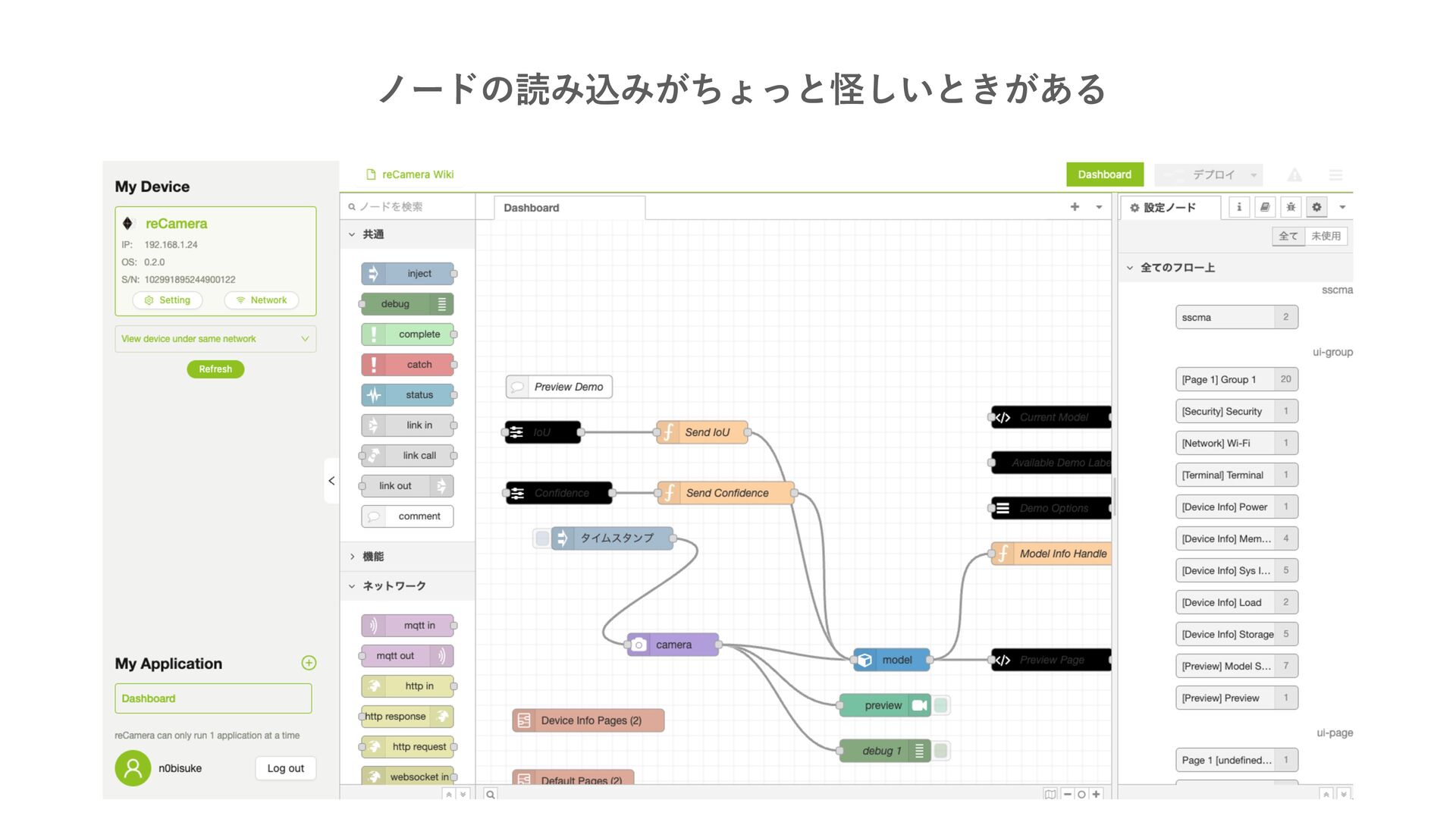Select the inject node in palette
Image resolution: width=1456 pixels, height=819 pixels.
408,274
